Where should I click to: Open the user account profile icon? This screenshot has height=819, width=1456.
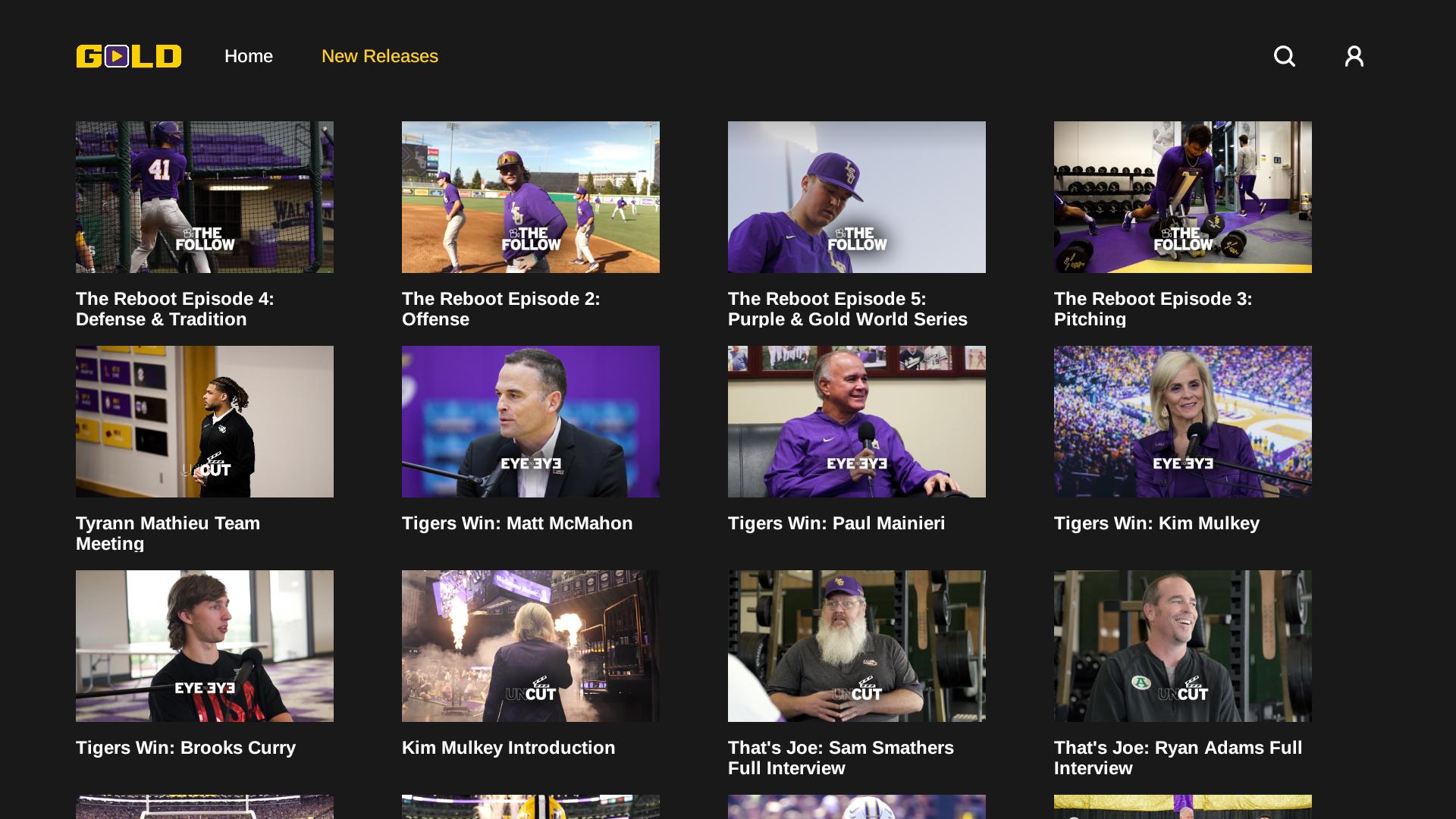tap(1354, 56)
